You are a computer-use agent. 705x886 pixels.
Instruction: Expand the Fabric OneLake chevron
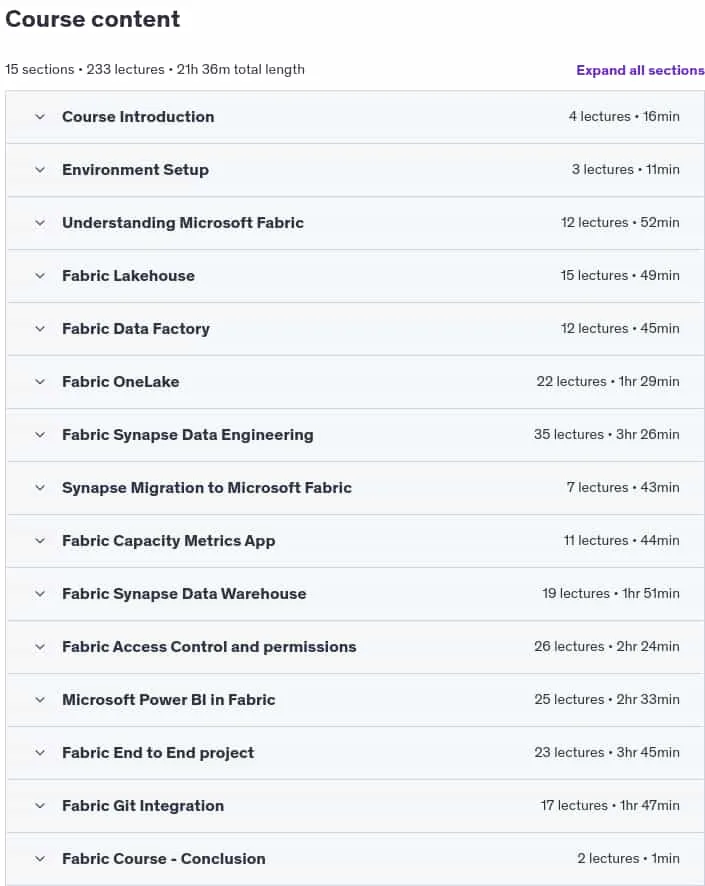[x=40, y=381]
